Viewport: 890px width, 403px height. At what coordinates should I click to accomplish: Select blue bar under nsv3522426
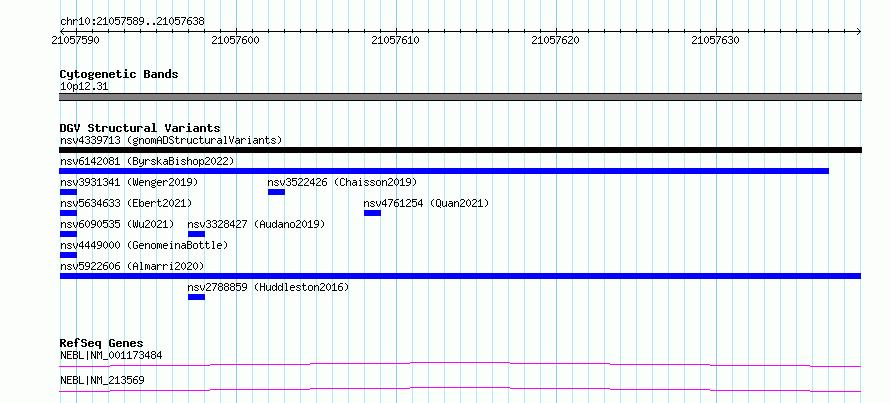(x=276, y=192)
